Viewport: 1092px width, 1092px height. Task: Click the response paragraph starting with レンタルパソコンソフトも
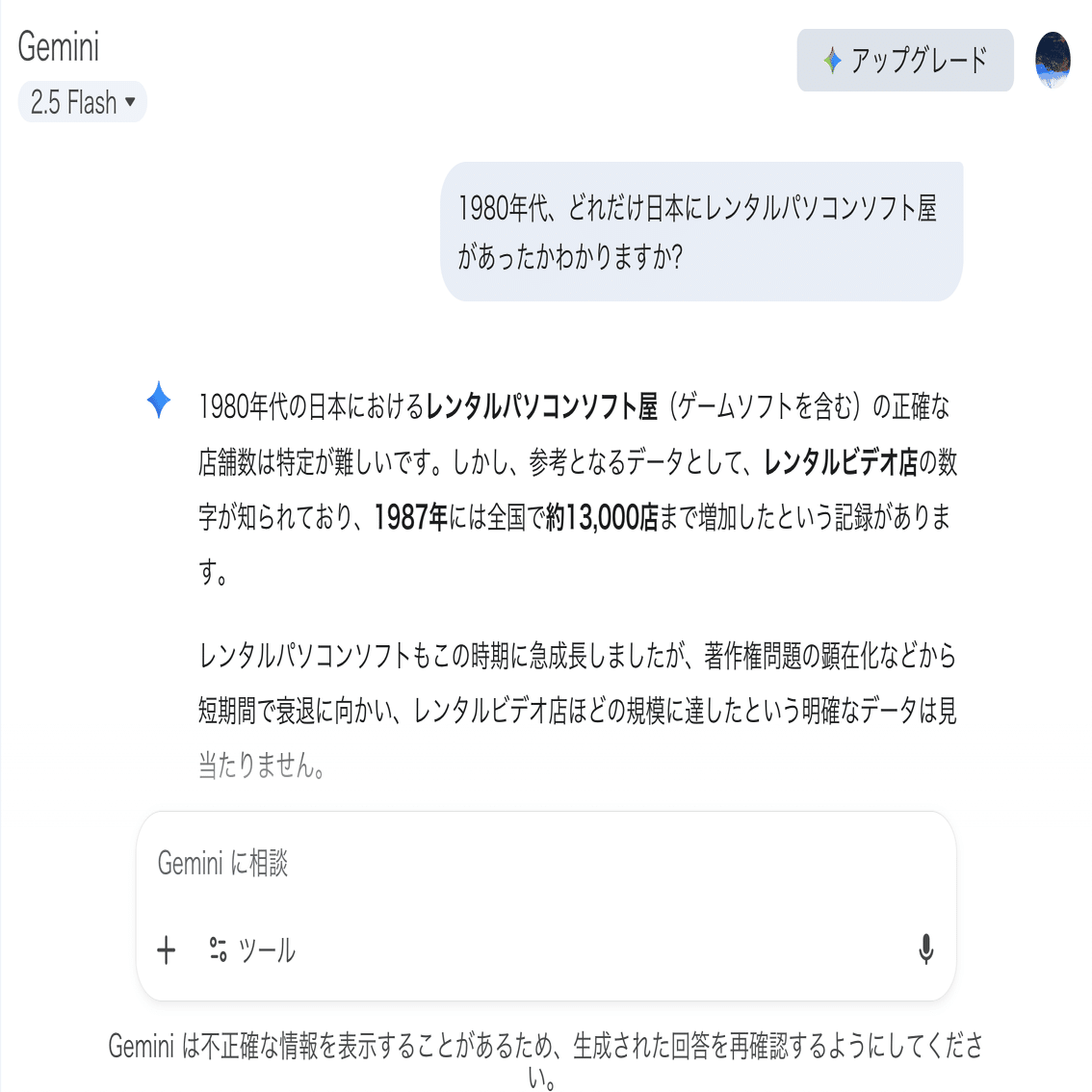point(578,711)
